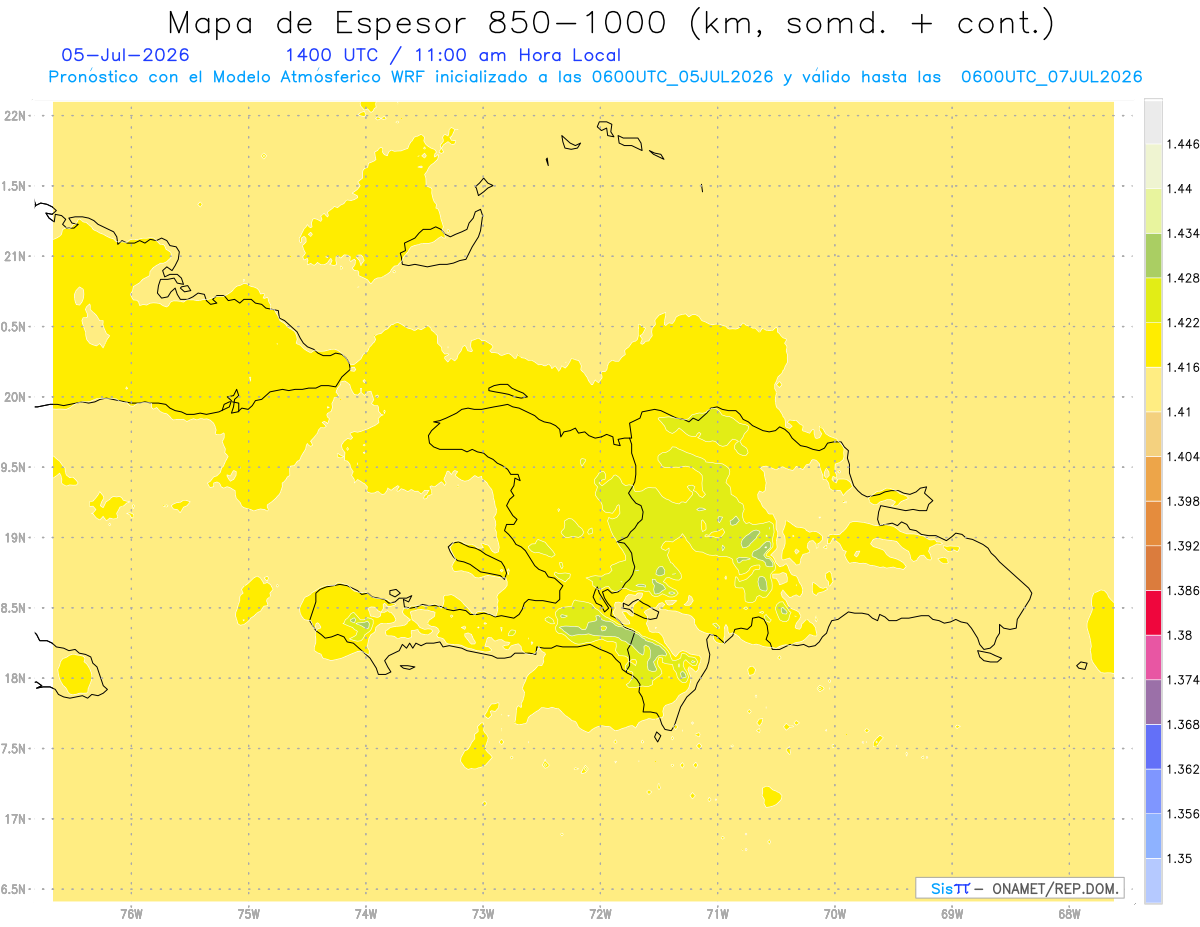Viewport: 1200px width, 927px height.
Task: Click the init time '0600UTC_05JUL2026' in the subtitle
Action: [684, 77]
